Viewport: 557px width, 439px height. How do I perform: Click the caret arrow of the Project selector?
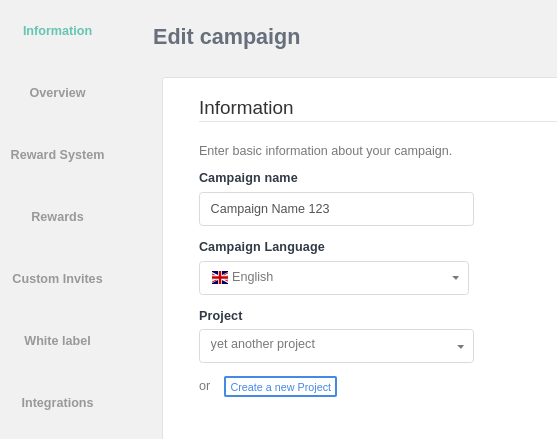[460, 347]
